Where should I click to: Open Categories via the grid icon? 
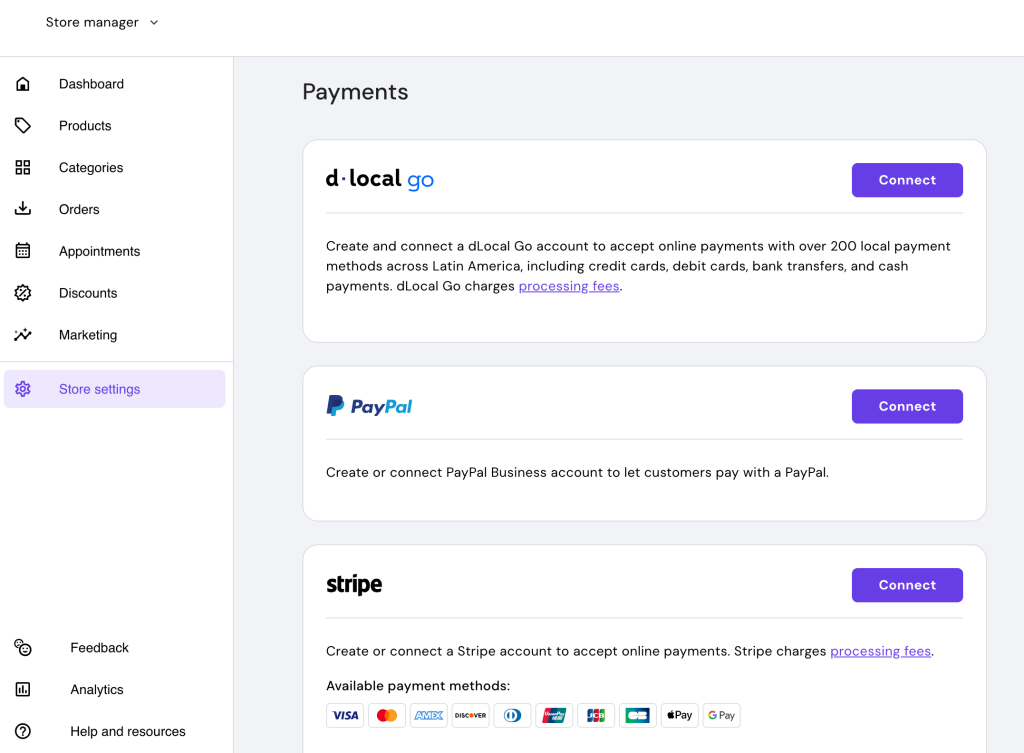pyautogui.click(x=22, y=167)
